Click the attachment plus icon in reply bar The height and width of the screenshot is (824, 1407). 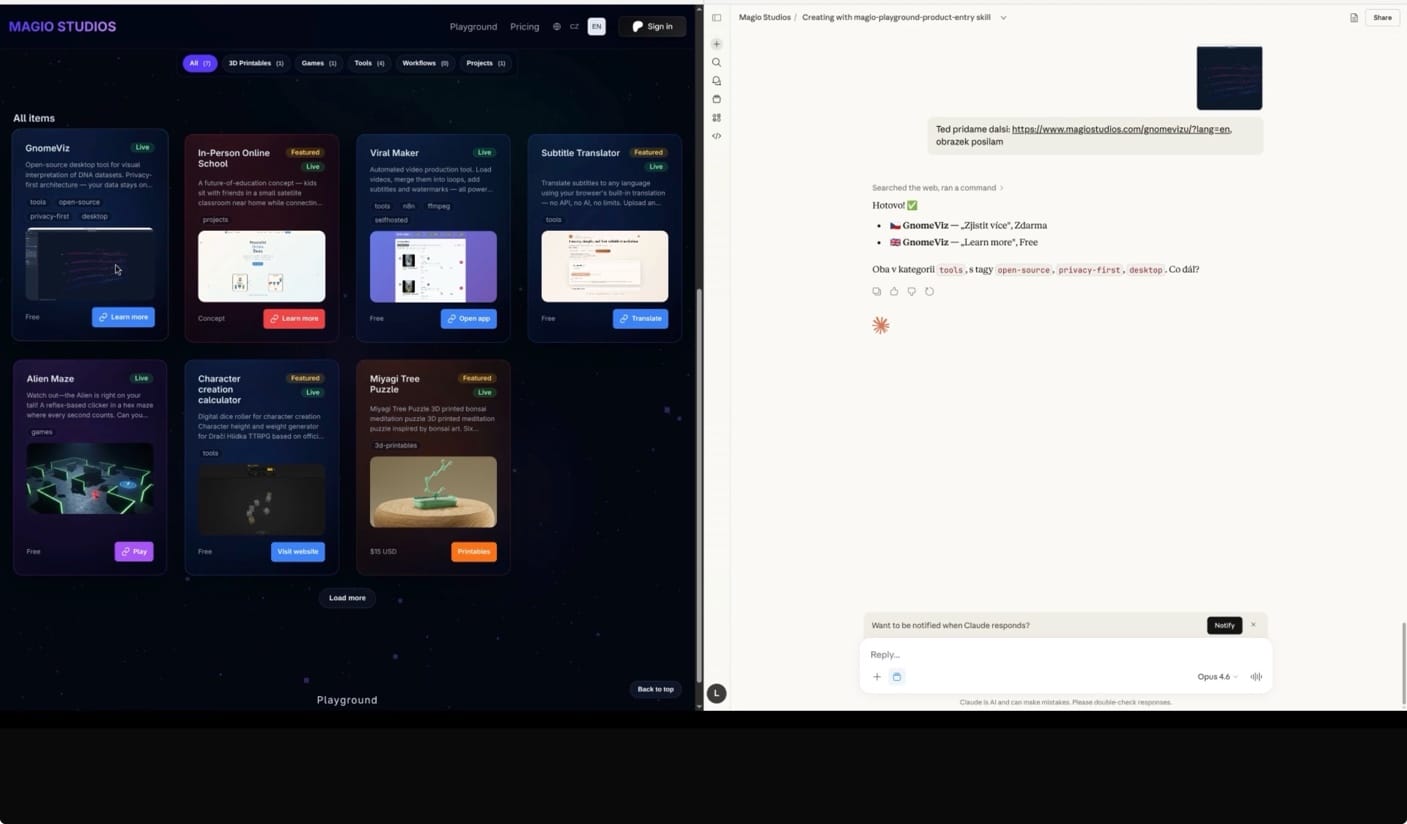(877, 677)
